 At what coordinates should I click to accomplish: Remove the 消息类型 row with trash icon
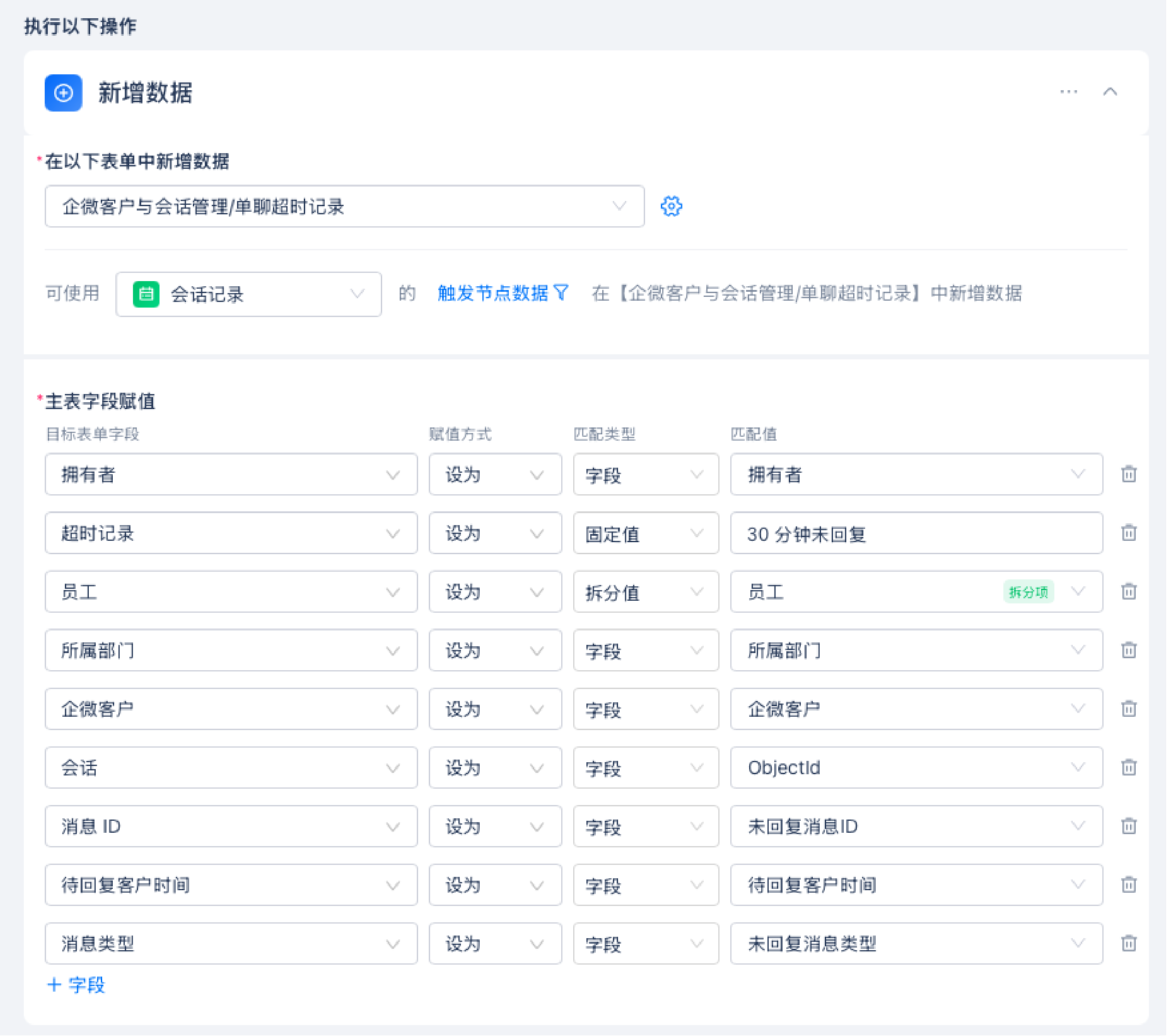point(1128,943)
